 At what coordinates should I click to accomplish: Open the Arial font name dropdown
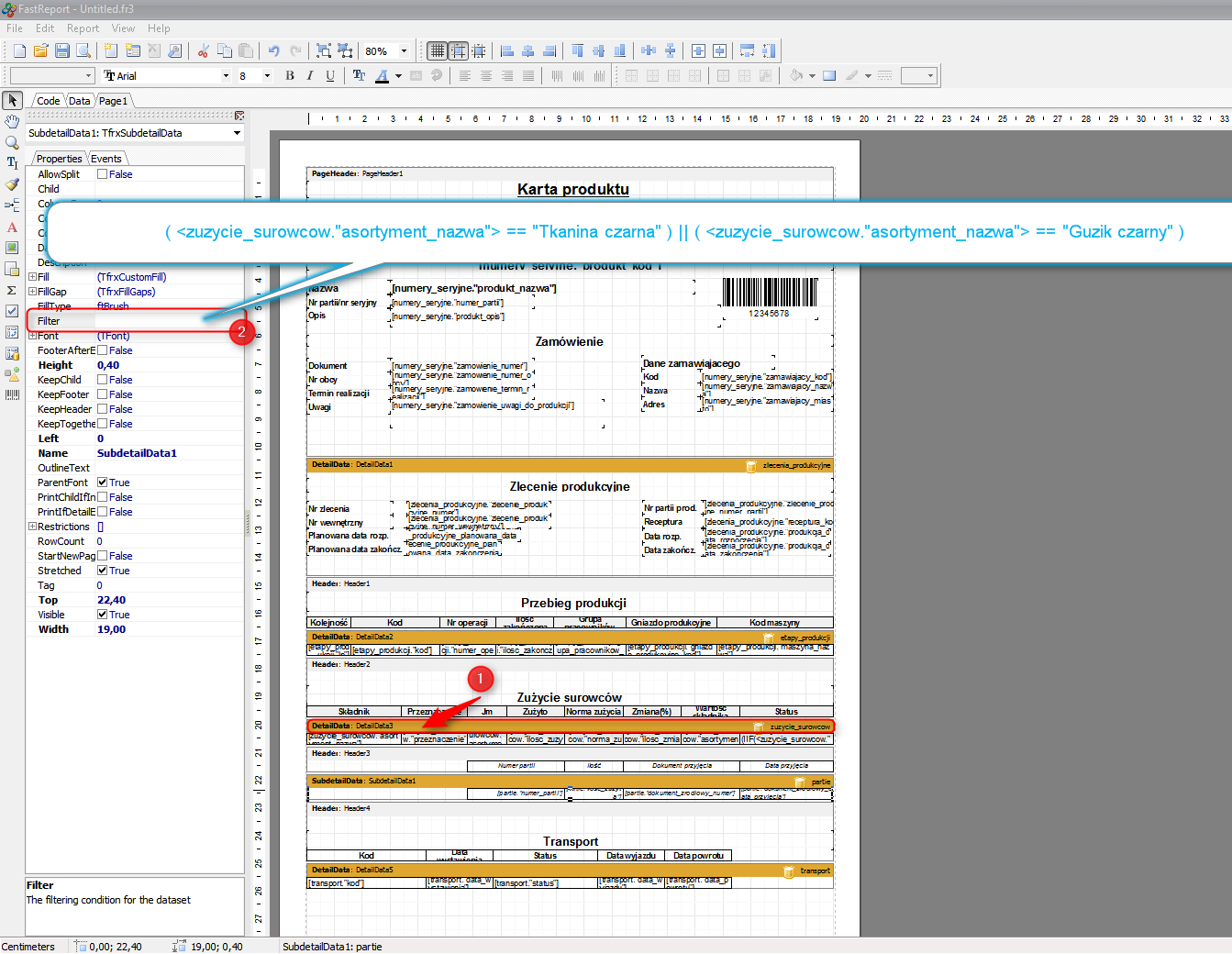click(226, 76)
